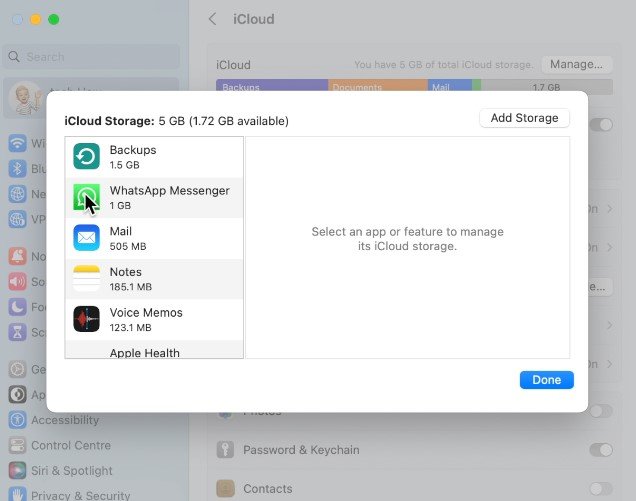Open Sound speaker icon in sidebar
This screenshot has height=501, width=636.
click(x=17, y=282)
